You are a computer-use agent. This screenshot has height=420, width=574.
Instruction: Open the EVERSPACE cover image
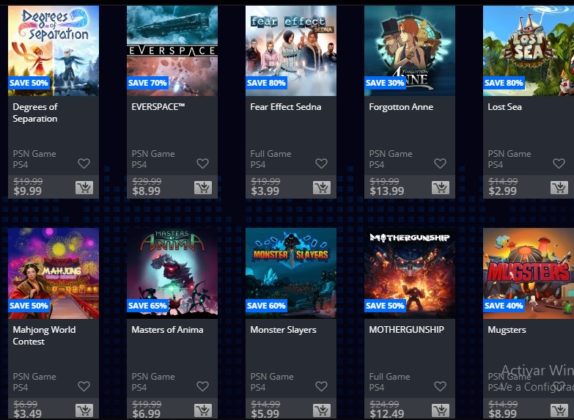(x=172, y=51)
